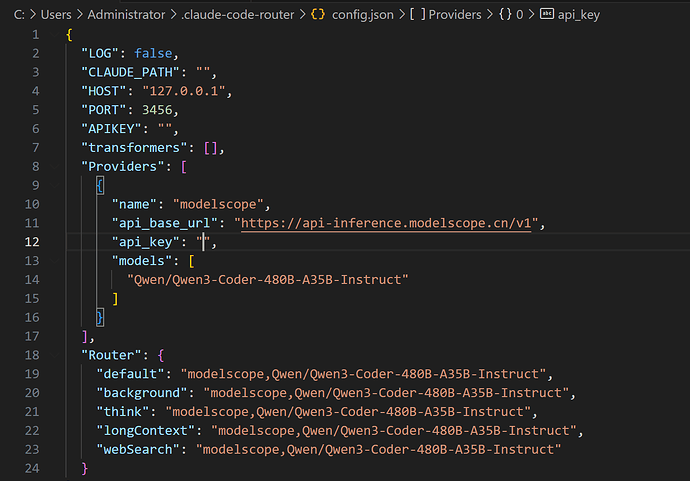Screen dimensions: 690x481
Task: Click the "Providers" key on line 8
Action: tap(123, 166)
